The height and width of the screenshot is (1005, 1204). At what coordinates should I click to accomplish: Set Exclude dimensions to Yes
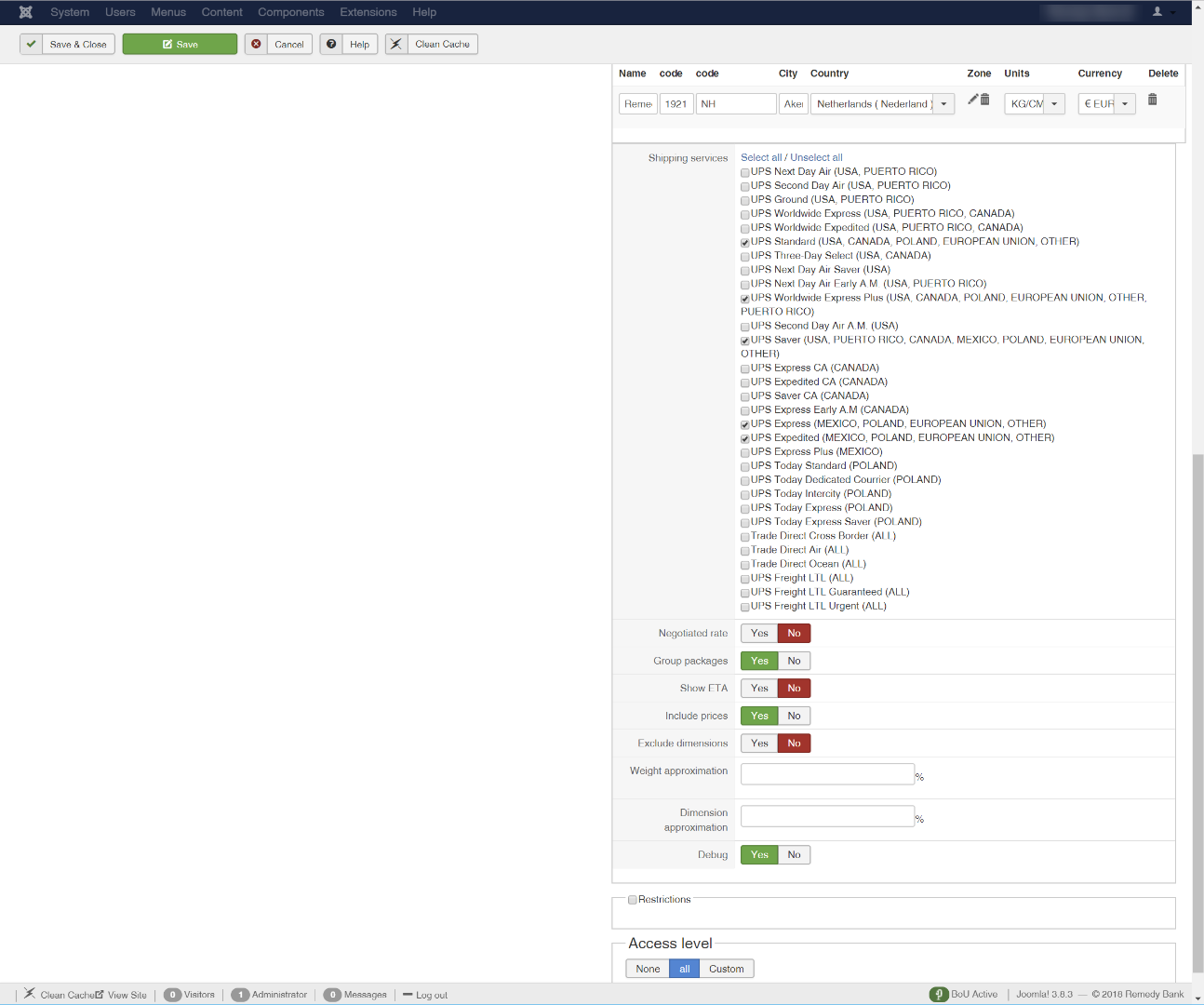pyautogui.click(x=759, y=743)
